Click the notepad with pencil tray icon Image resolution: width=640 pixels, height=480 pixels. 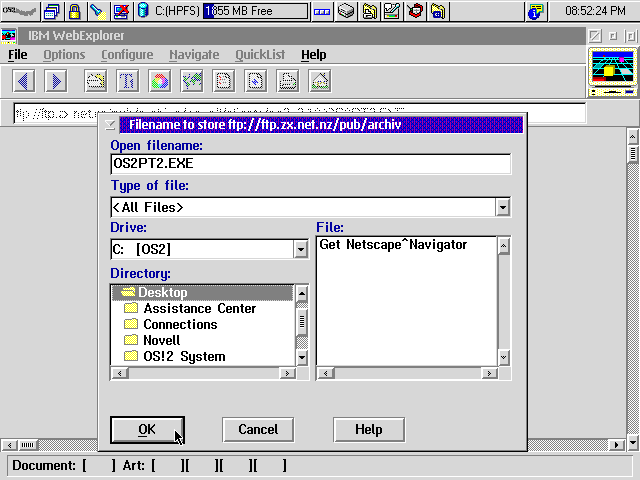[392, 11]
